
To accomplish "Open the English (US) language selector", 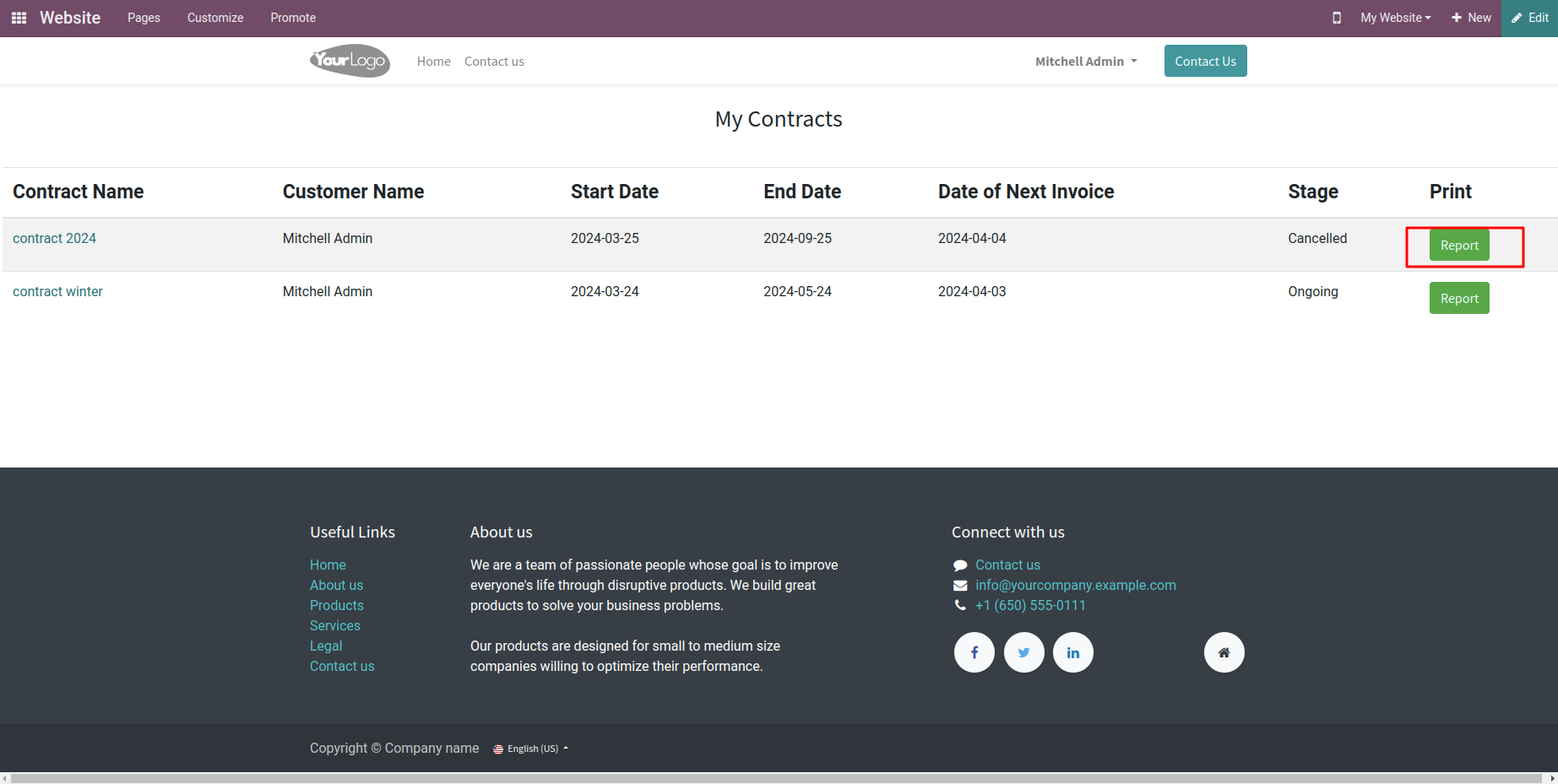I will click(x=532, y=749).
